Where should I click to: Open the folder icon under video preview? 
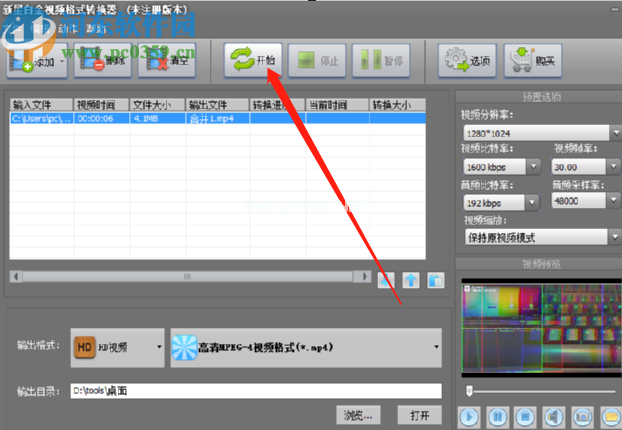[x=610, y=414]
